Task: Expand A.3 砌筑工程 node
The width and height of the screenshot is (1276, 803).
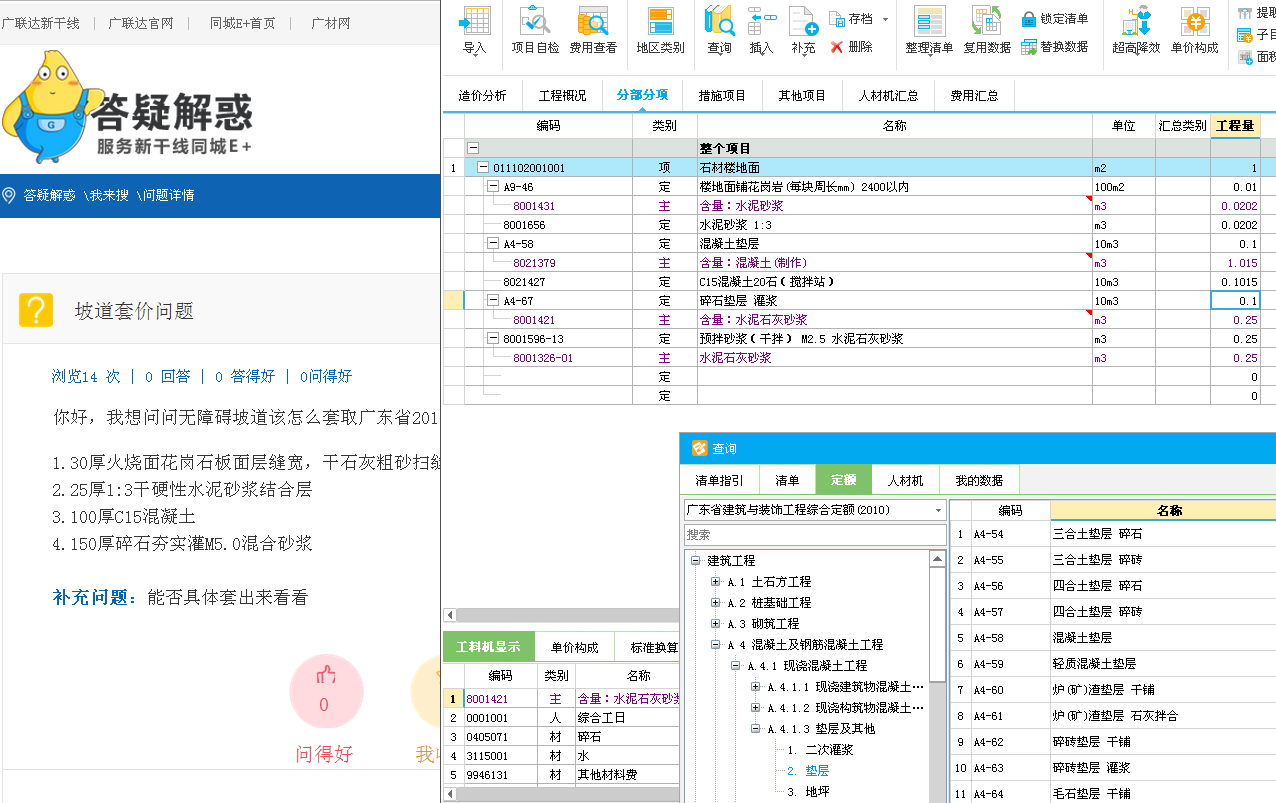Action: pyautogui.click(x=715, y=624)
